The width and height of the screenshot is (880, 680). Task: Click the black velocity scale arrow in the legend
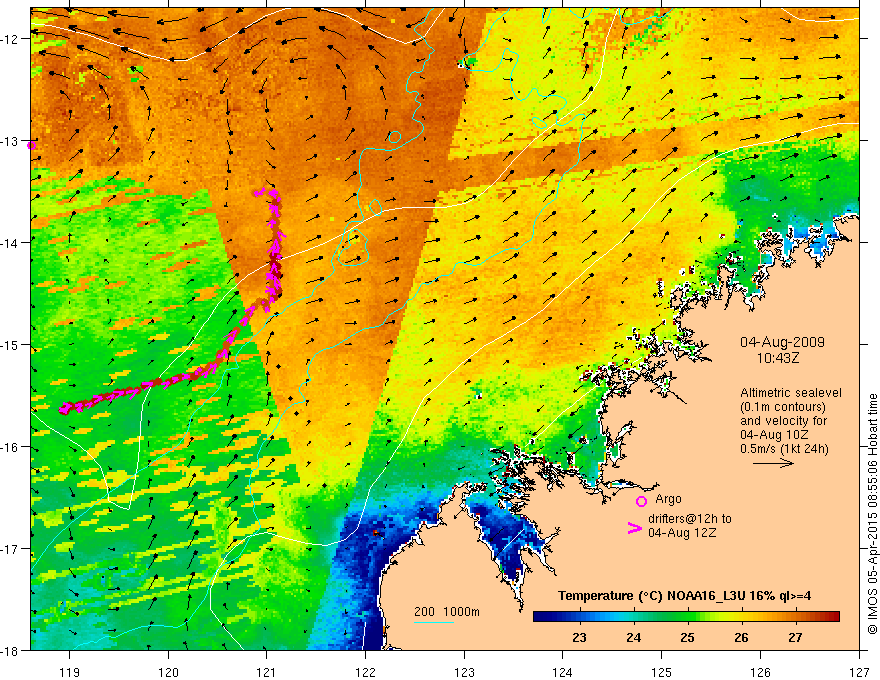click(773, 463)
